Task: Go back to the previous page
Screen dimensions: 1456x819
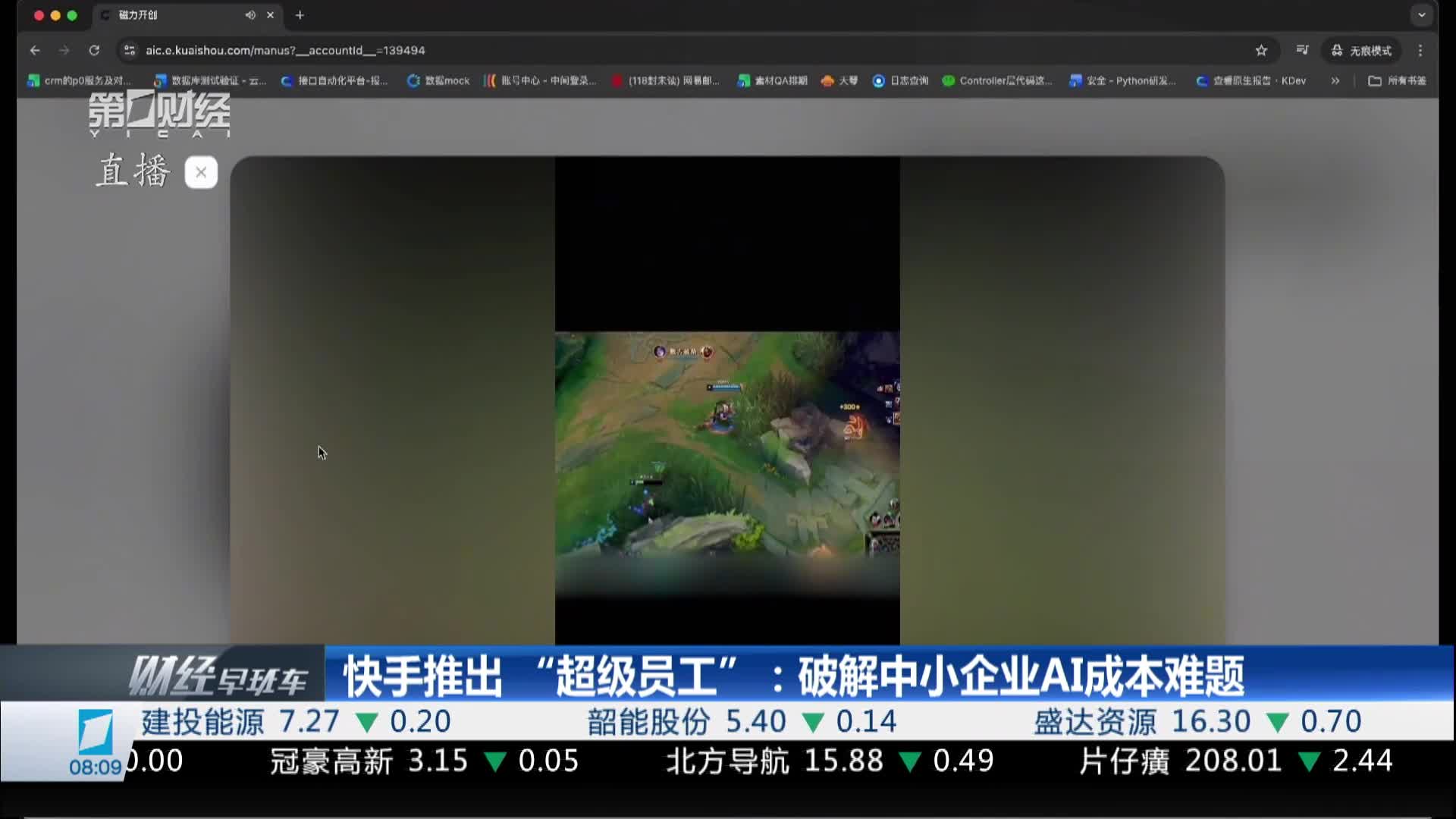Action: coord(35,50)
